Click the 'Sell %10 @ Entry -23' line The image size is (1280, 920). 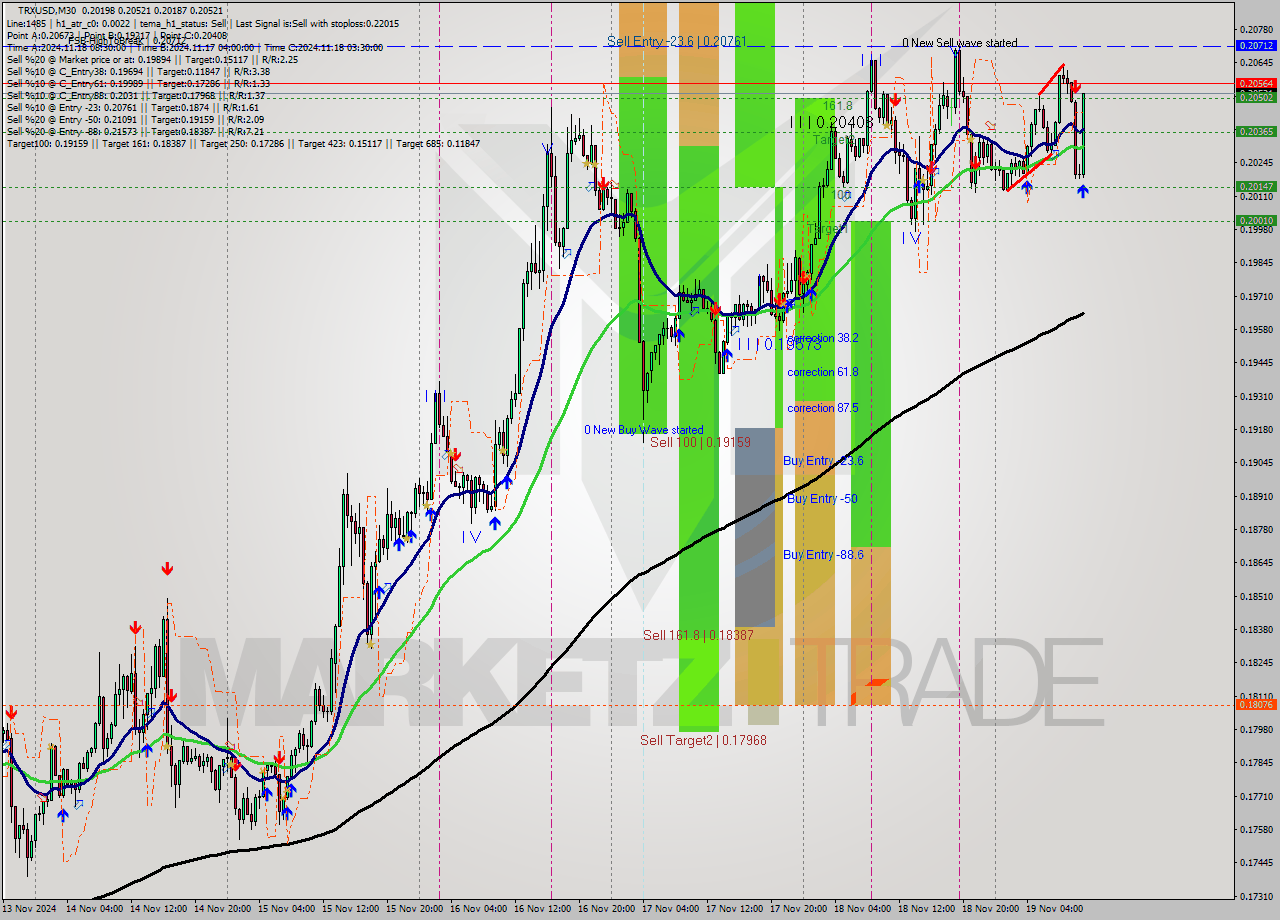[133, 107]
